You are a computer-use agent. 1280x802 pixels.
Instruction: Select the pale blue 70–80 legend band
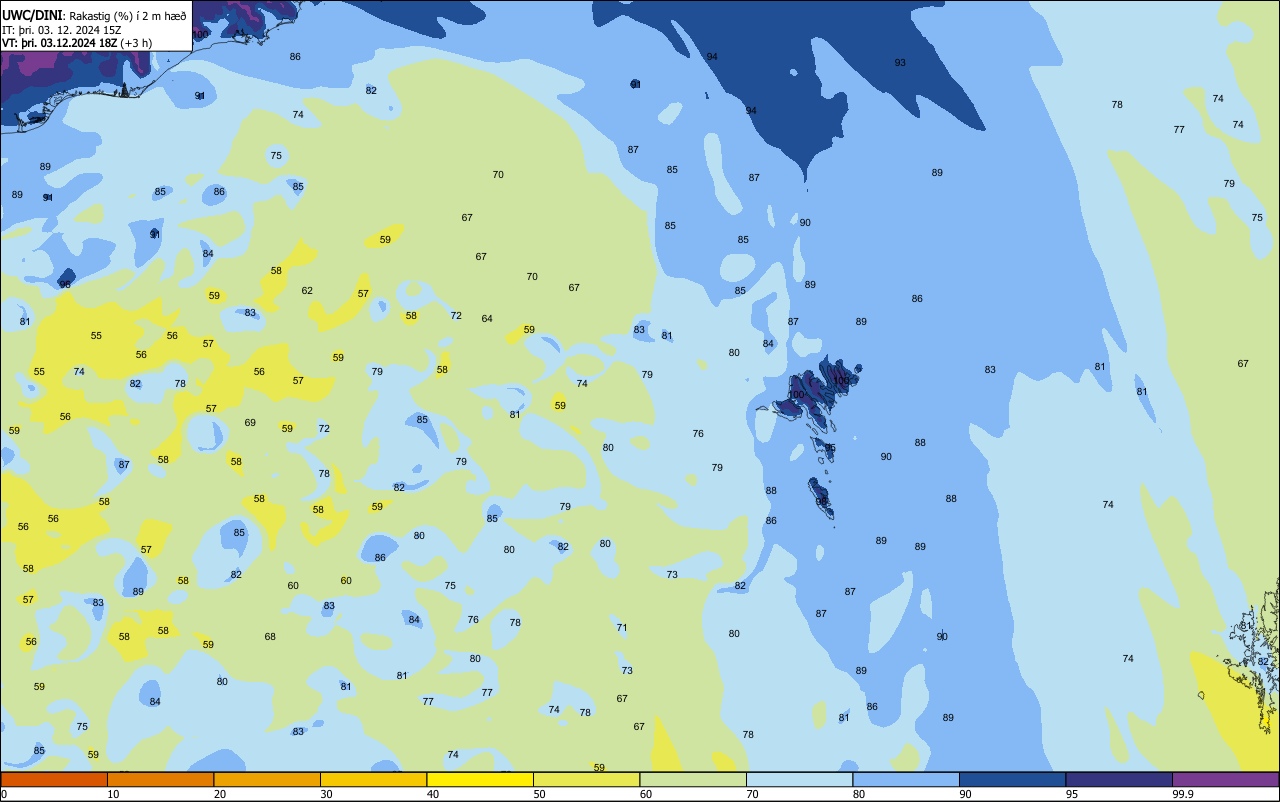point(799,779)
